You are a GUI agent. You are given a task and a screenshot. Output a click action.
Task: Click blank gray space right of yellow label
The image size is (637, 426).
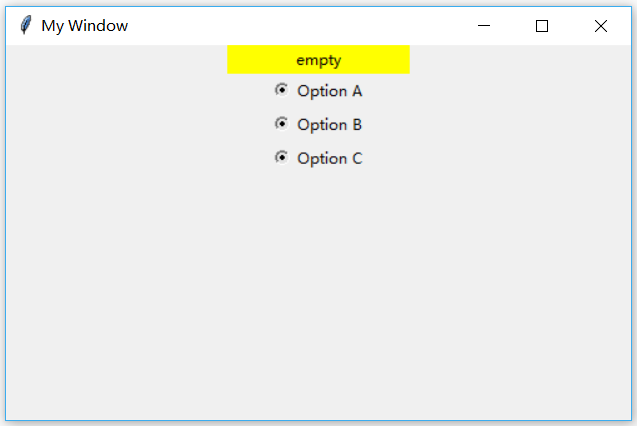[520, 60]
